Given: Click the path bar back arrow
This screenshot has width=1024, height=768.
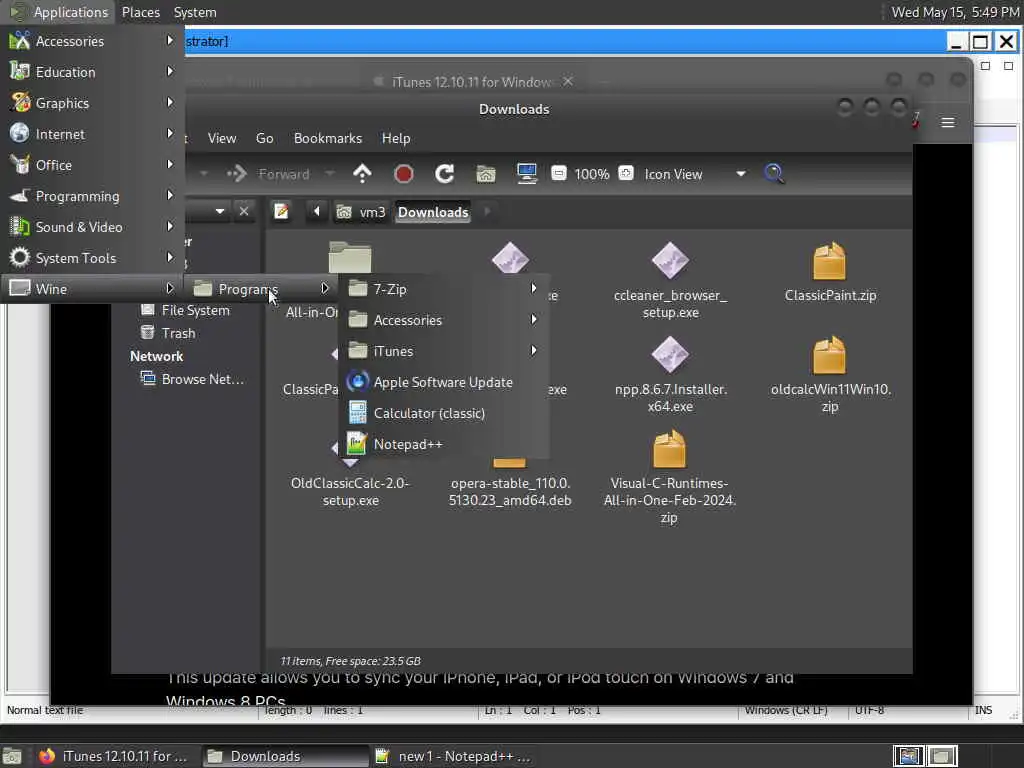Looking at the screenshot, I should (x=317, y=212).
